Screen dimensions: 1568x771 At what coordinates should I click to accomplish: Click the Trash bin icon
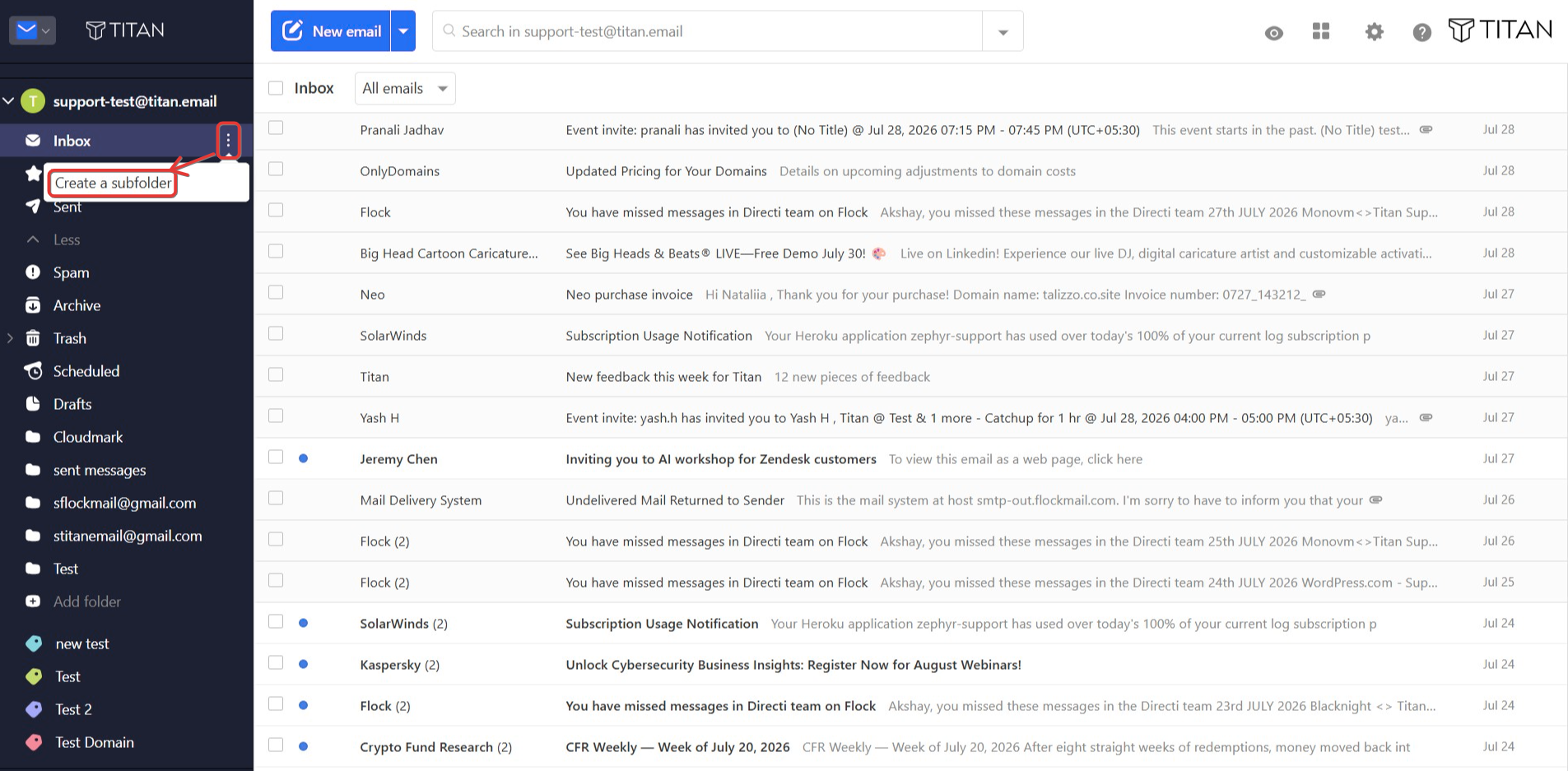[x=33, y=338]
